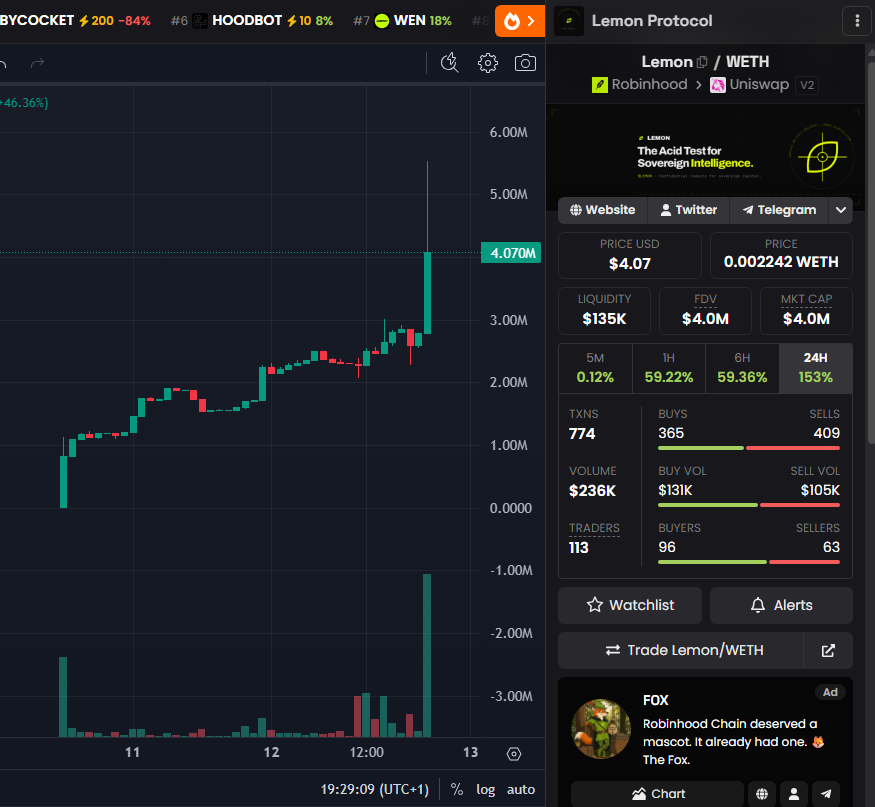Click the WEN token green icon
The width and height of the screenshot is (875, 807).
[382, 21]
